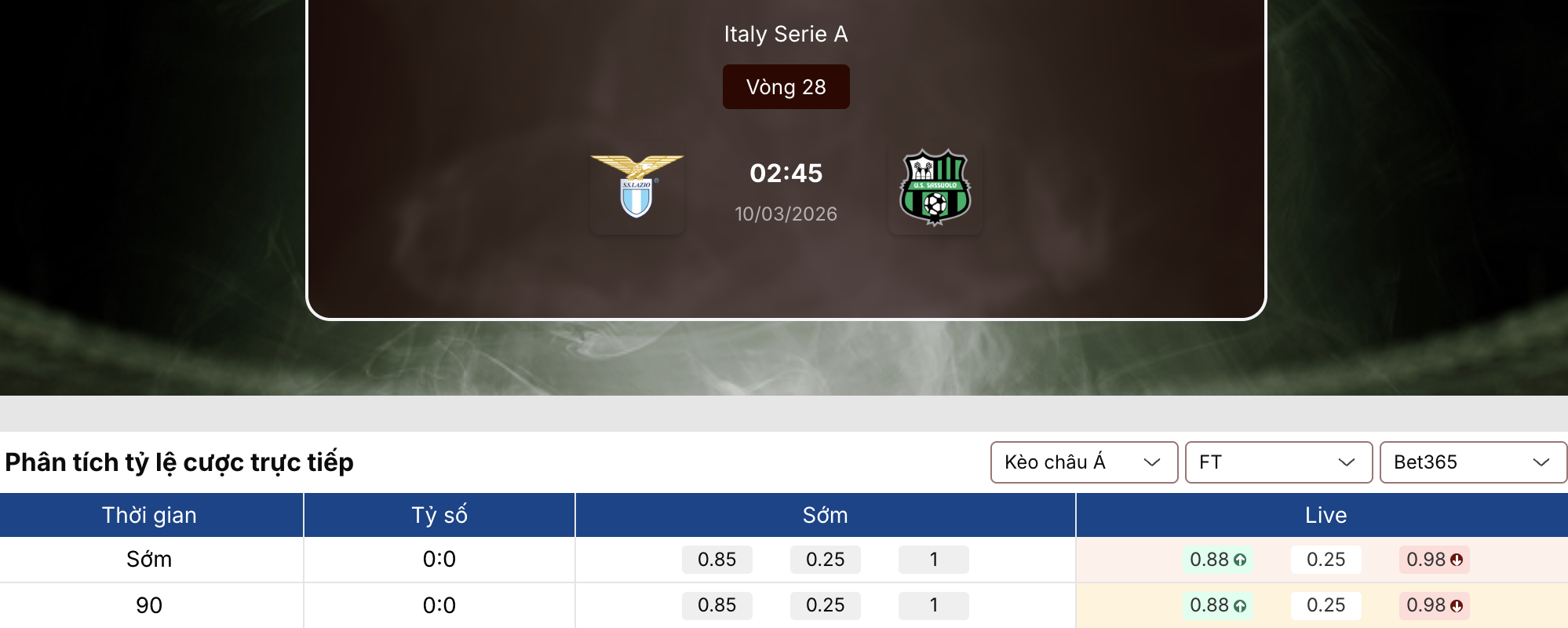Click the 10/03/2026 match date
This screenshot has width=1568, height=628.
[x=786, y=214]
